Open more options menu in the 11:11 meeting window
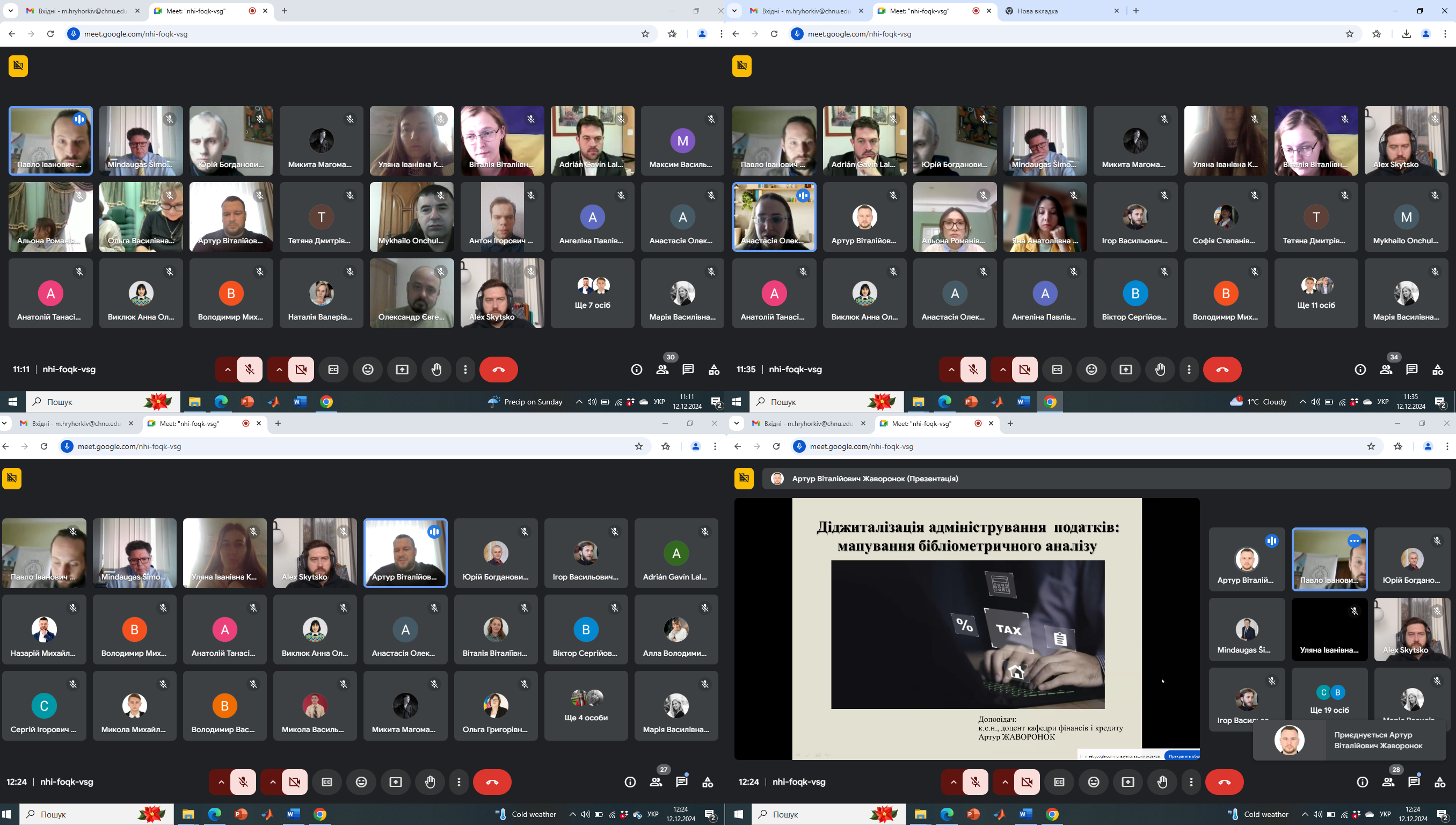 pos(465,370)
